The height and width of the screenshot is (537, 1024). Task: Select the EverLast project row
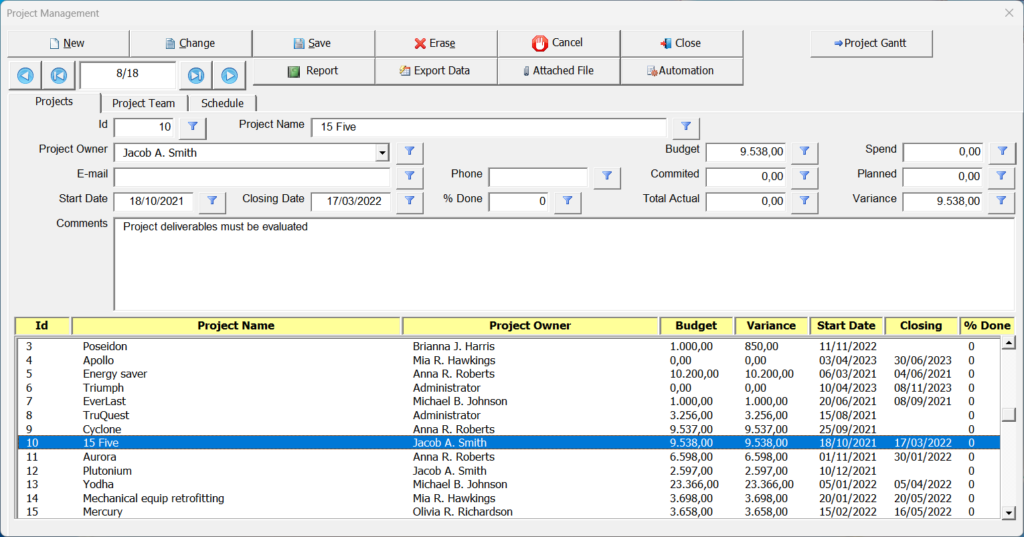pyautogui.click(x=509, y=401)
